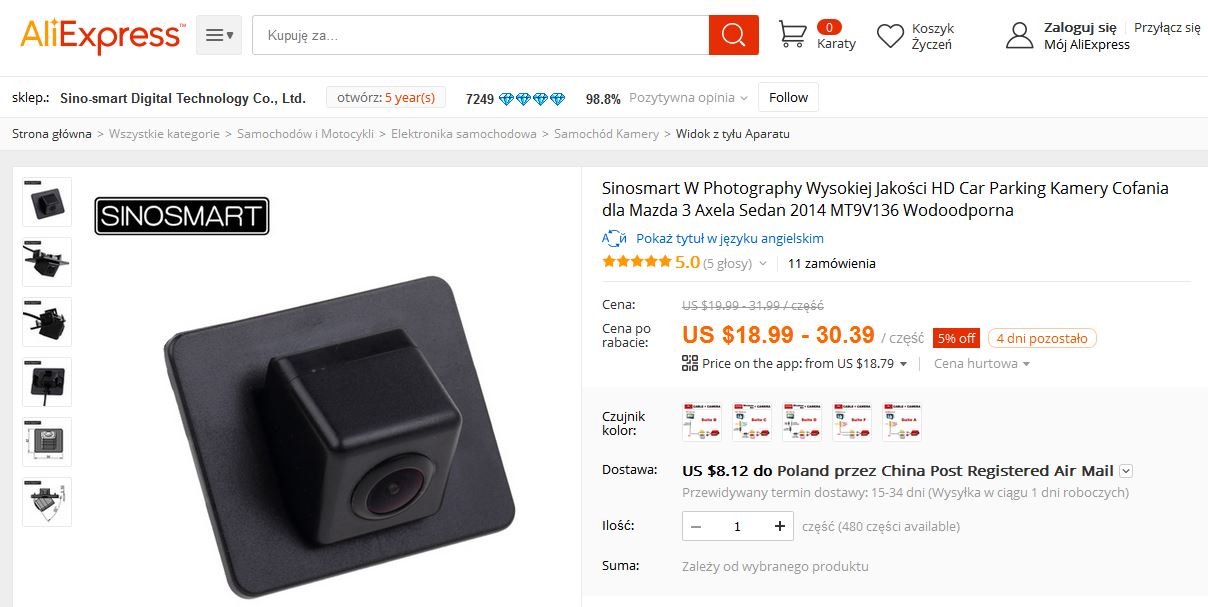Open the categories hamburger menu dropdown
The width and height of the screenshot is (1208, 607).
[219, 36]
